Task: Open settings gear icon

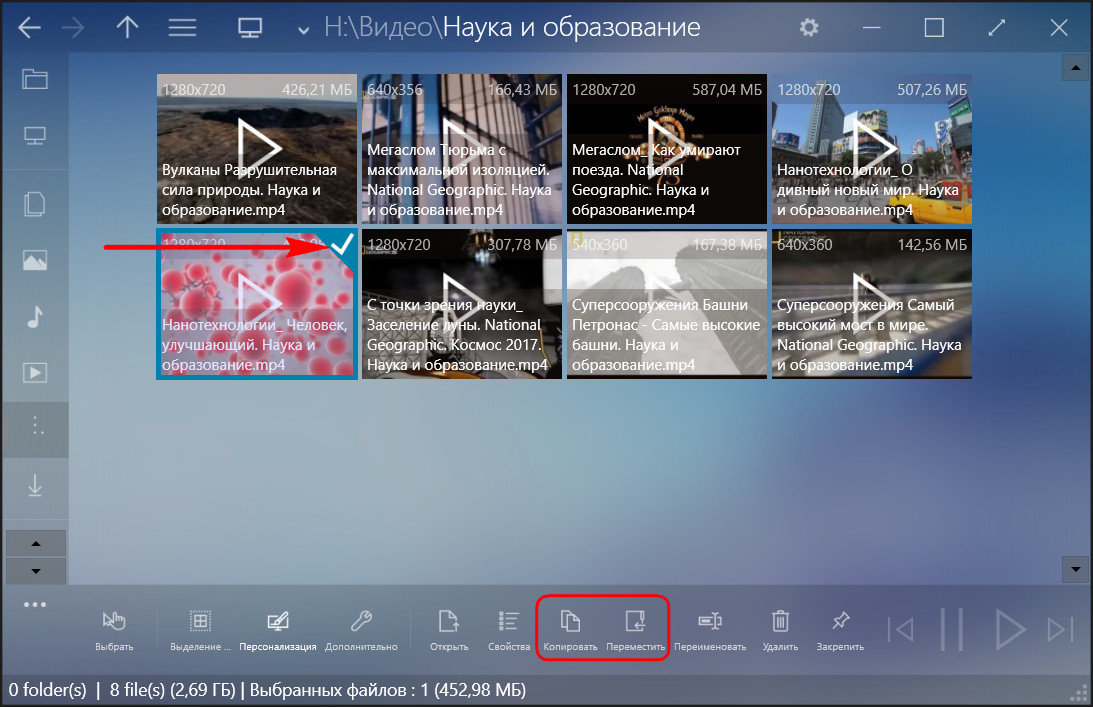Action: pos(809,28)
